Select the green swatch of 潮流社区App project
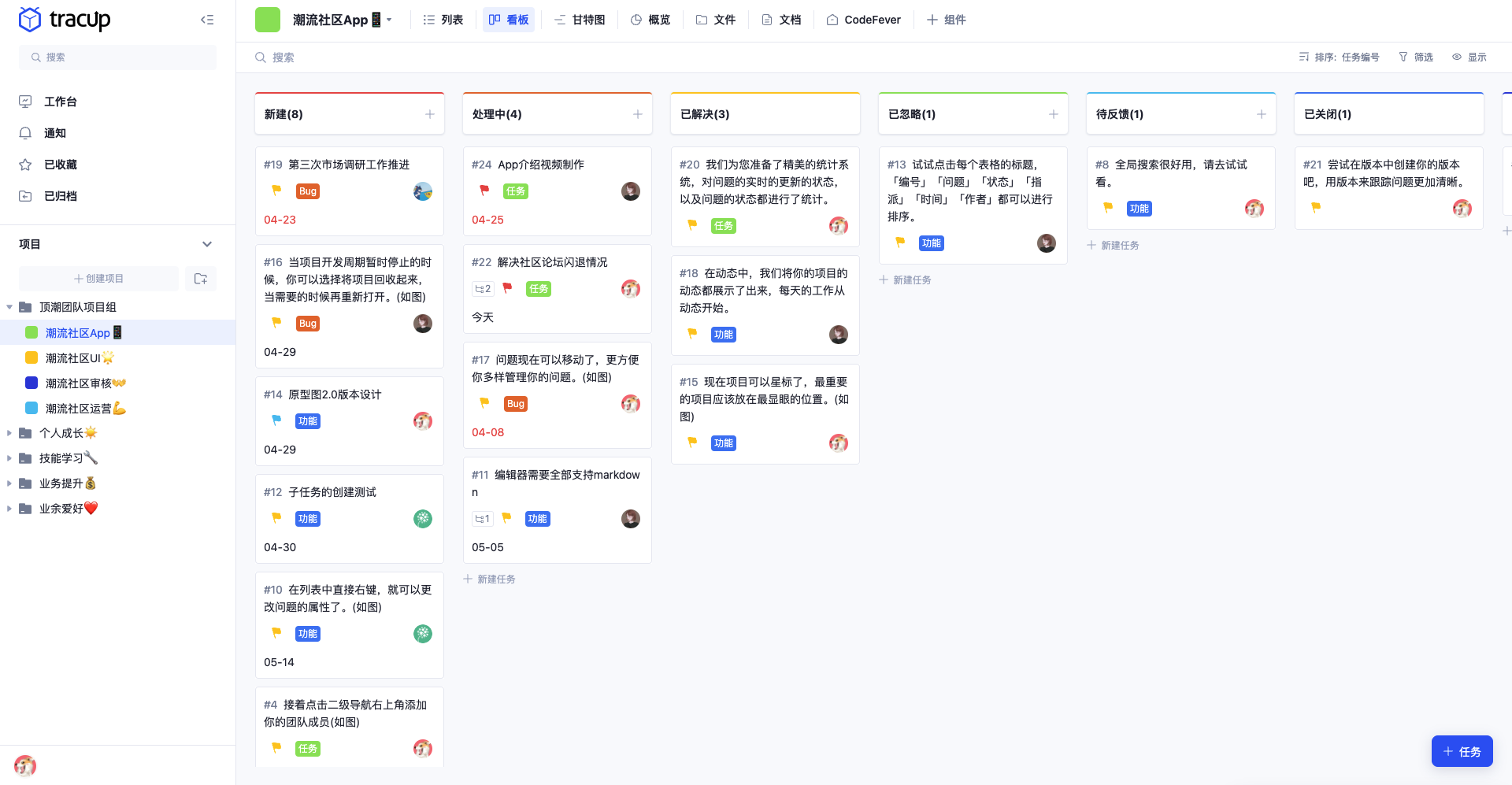 tap(31, 332)
